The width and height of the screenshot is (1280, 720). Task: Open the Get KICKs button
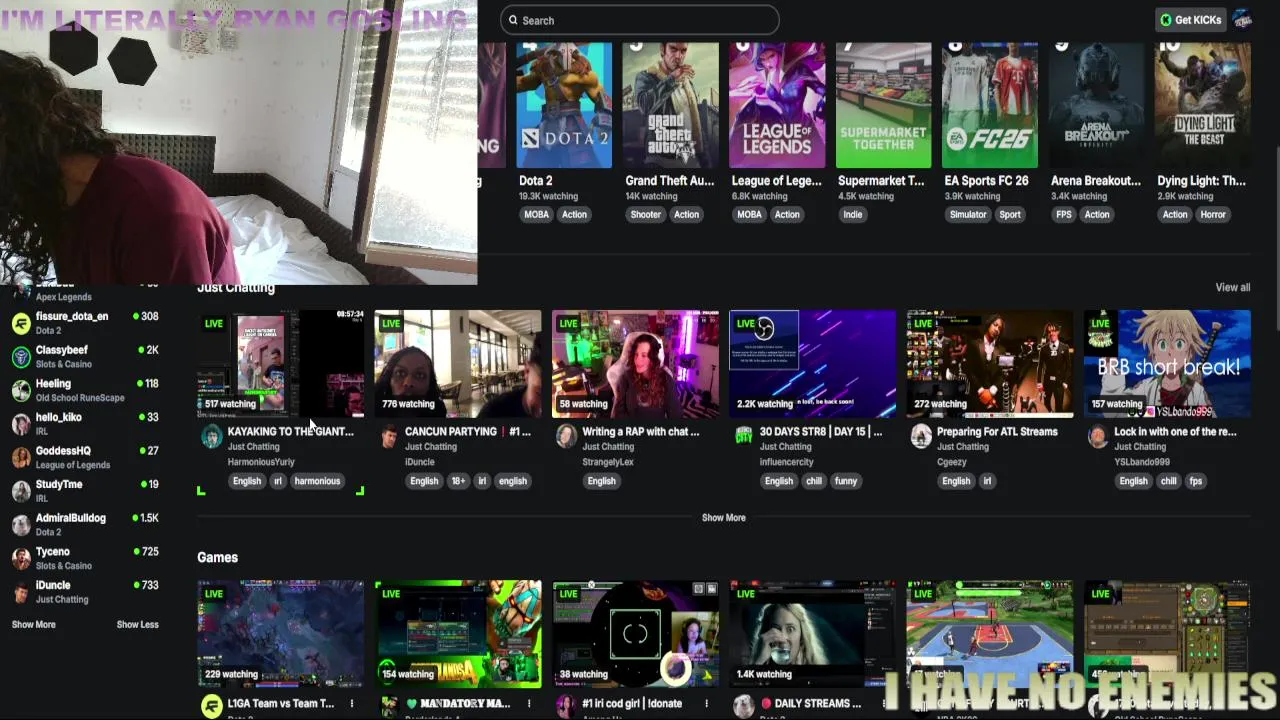[x=1190, y=20]
